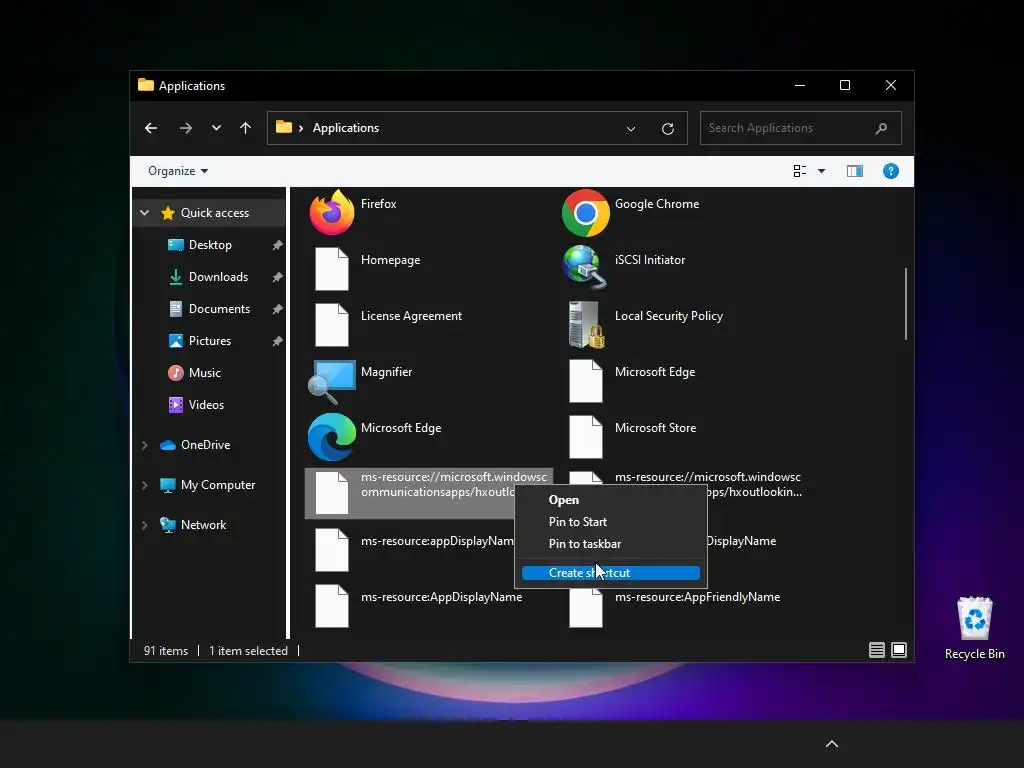The height and width of the screenshot is (768, 1024).
Task: Open the Firefox application icon
Action: (x=332, y=212)
